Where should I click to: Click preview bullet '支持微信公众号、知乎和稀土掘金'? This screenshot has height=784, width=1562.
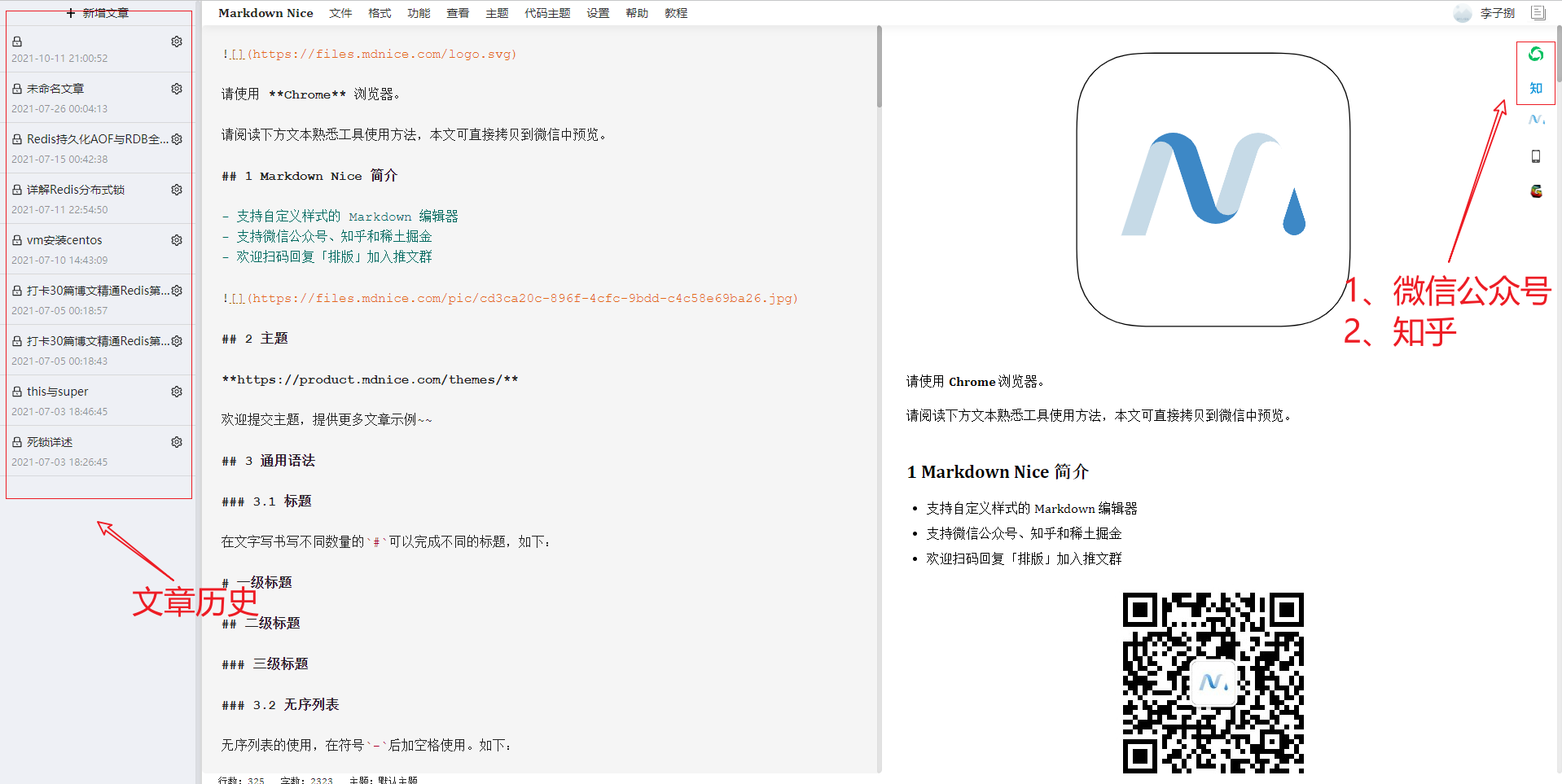coord(1024,533)
